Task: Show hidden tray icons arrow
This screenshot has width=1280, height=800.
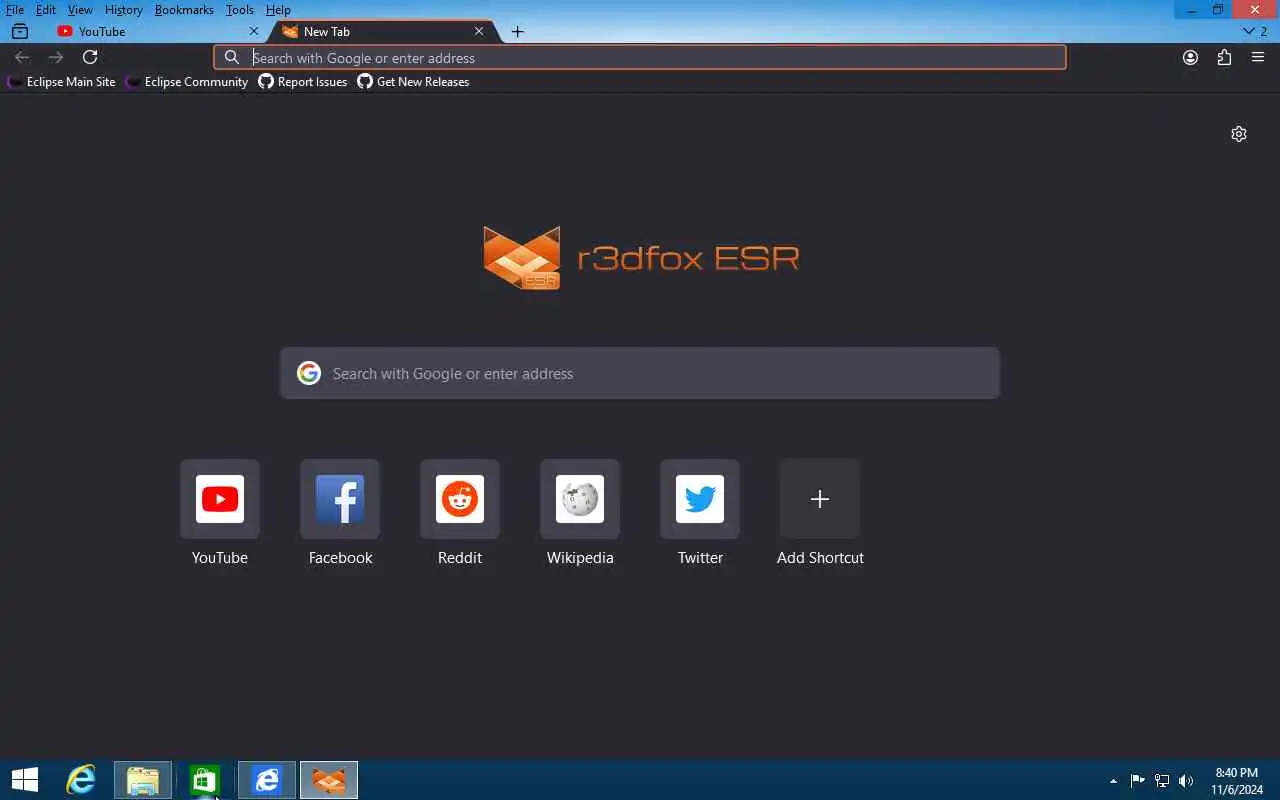Action: tap(1113, 781)
